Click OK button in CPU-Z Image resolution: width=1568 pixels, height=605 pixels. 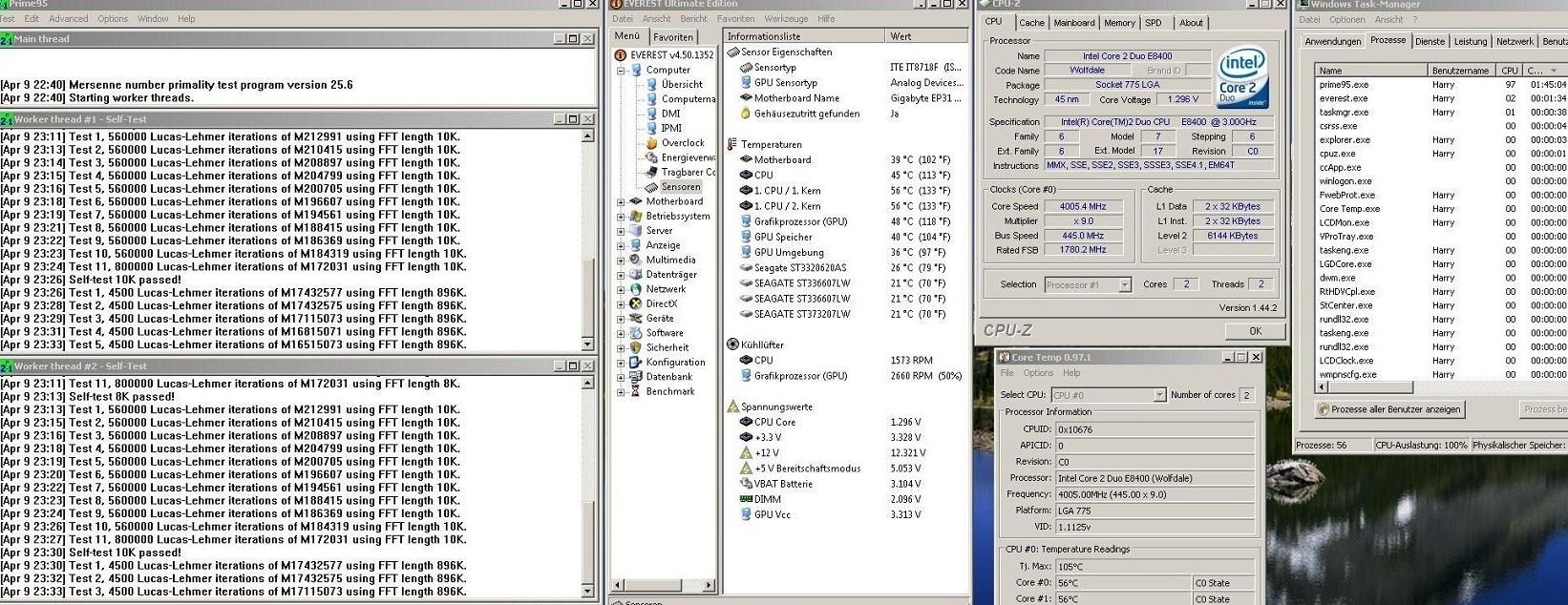click(x=1256, y=331)
